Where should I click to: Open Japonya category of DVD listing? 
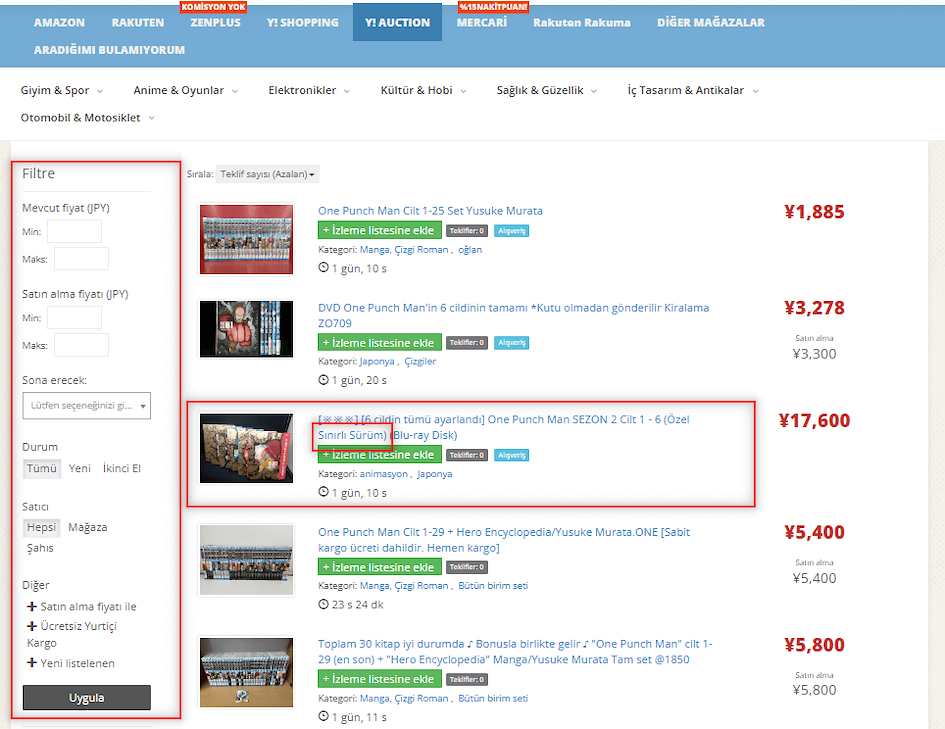coord(377,361)
